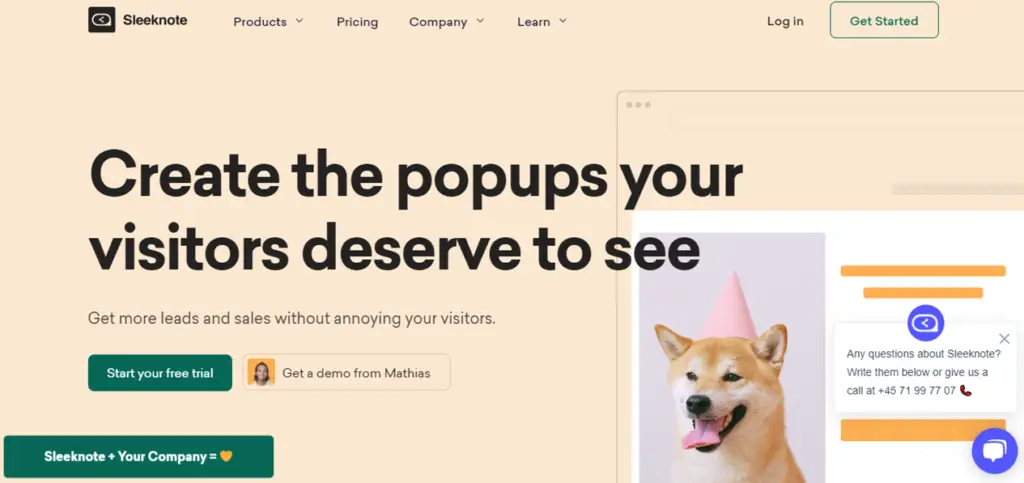1024x483 pixels.
Task: Click the three dots on the mock browser
Action: [x=638, y=105]
